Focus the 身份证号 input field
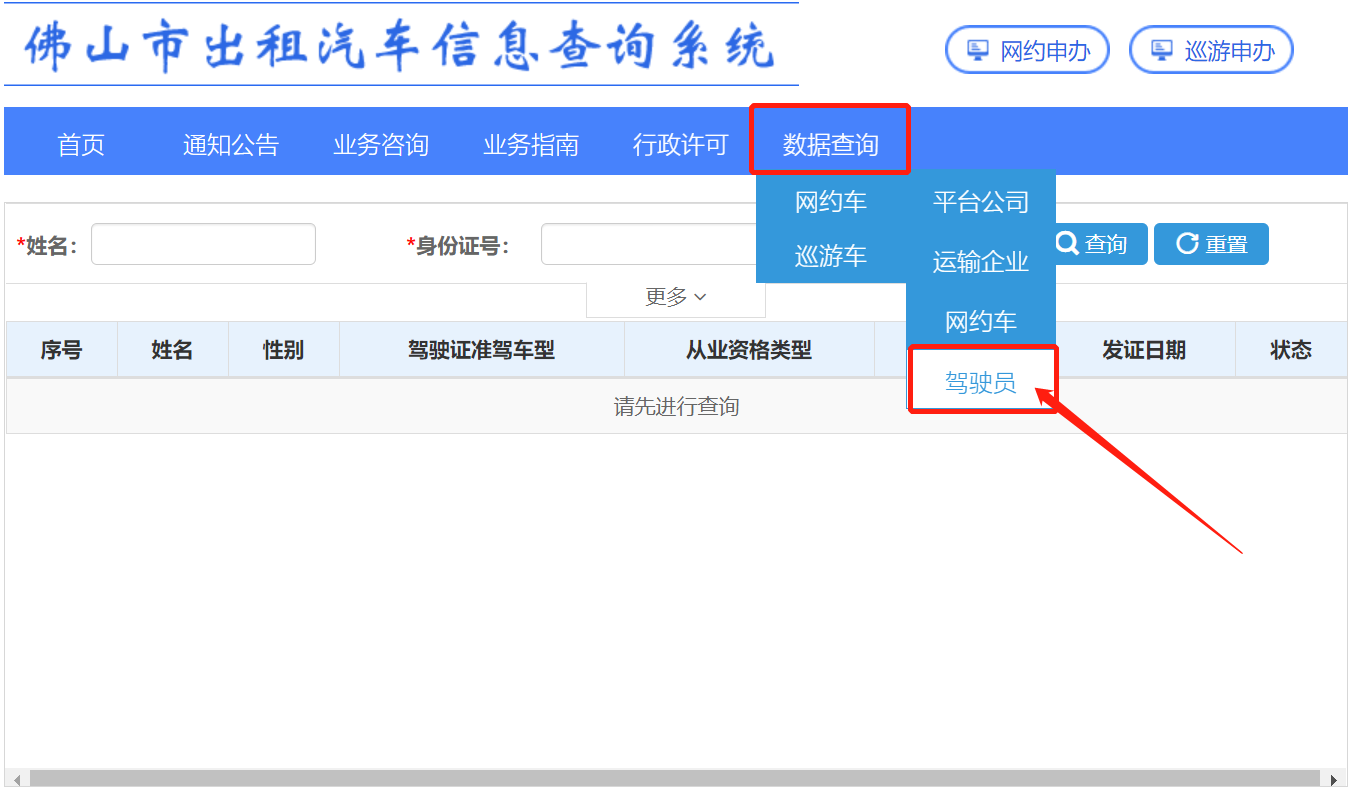Screen dimensions: 1351x790 click(x=648, y=244)
